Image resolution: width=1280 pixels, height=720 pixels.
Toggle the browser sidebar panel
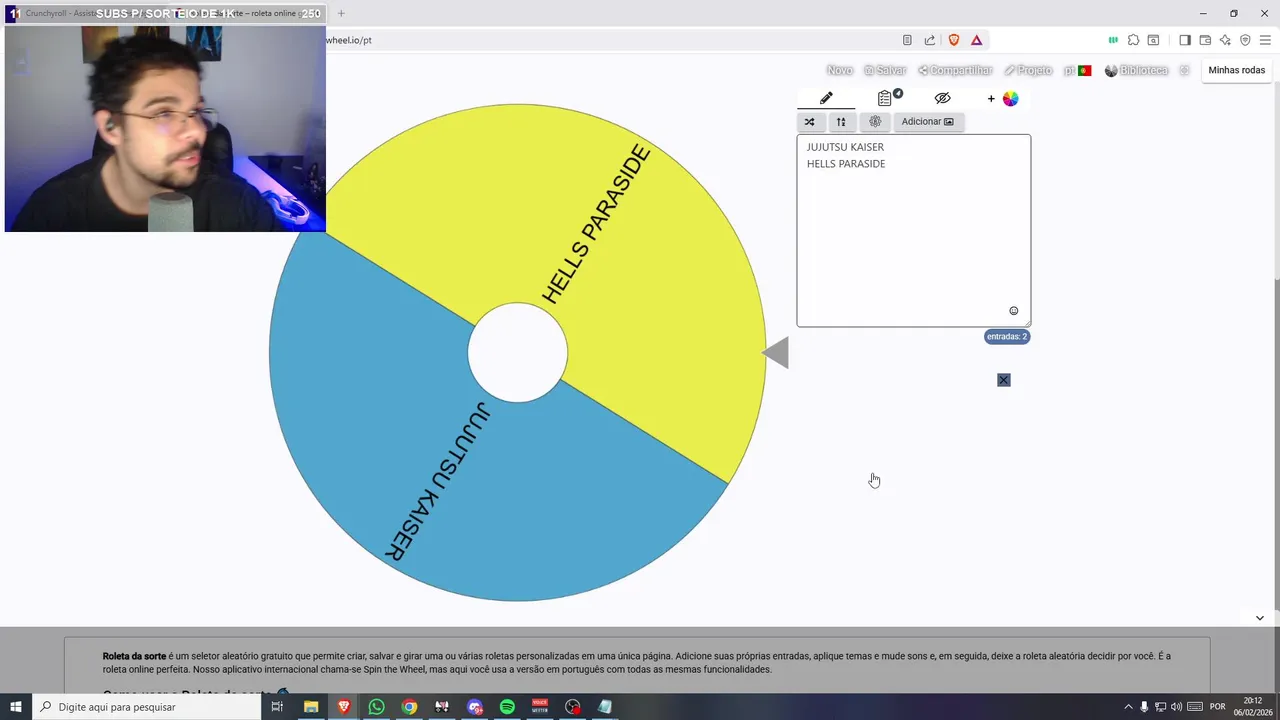[1185, 40]
